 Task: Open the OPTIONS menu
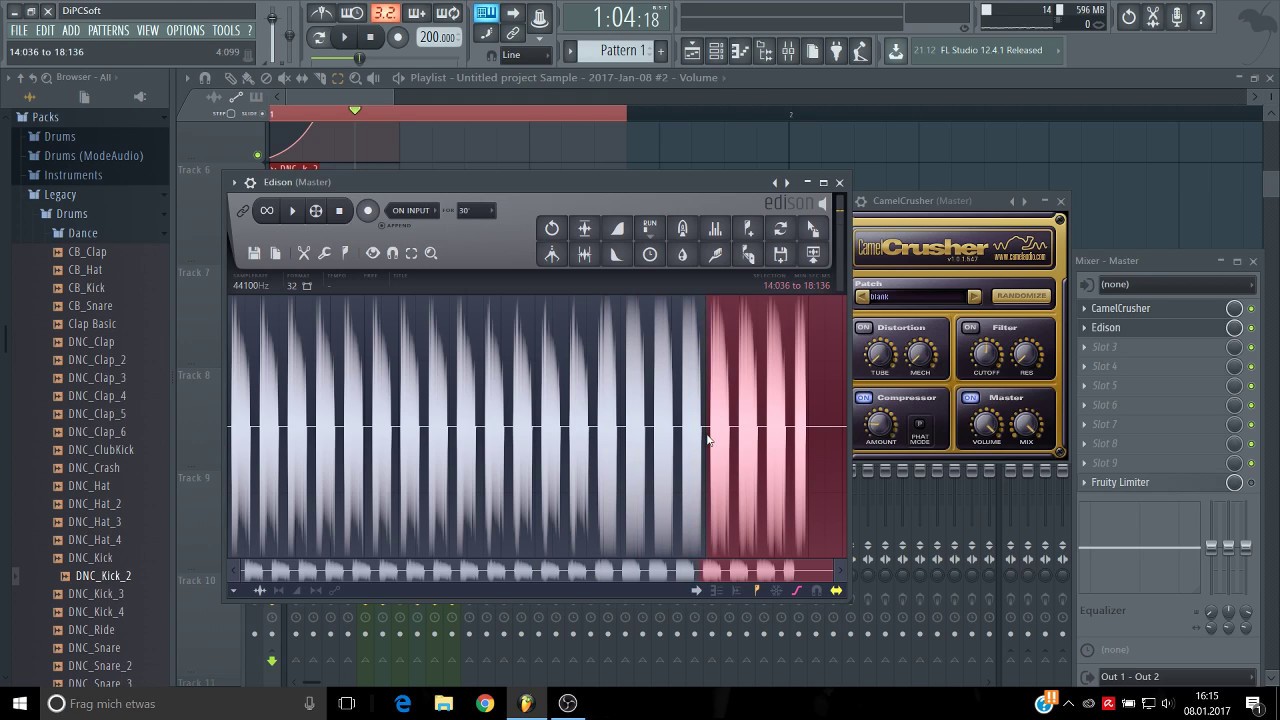[x=185, y=31]
